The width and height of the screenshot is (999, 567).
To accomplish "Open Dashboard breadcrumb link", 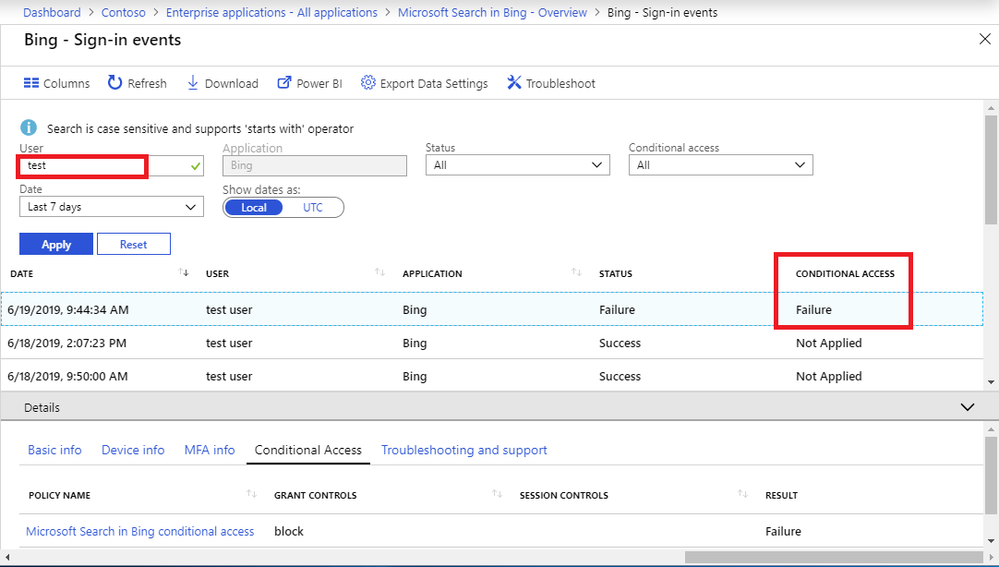I will (x=52, y=12).
